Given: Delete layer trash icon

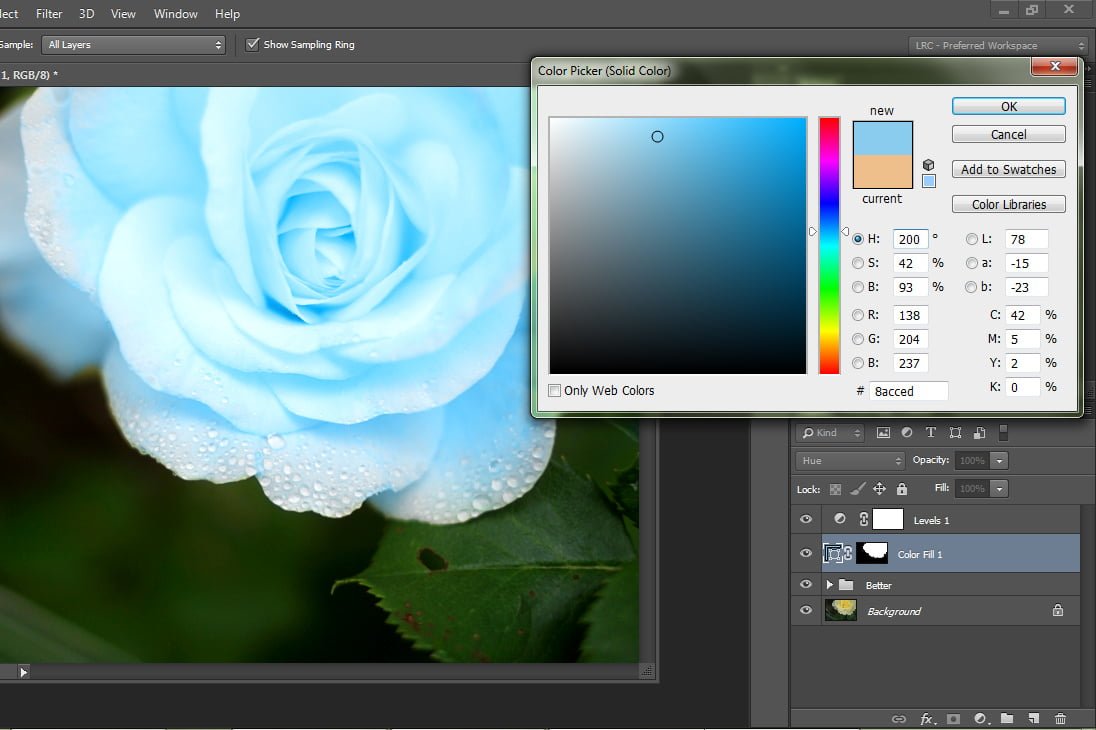Looking at the screenshot, I should pos(1060,718).
